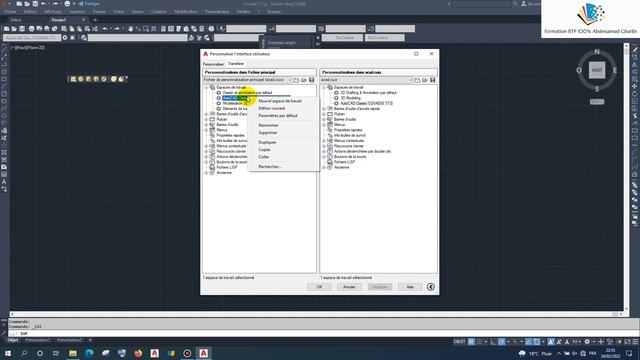Click Partager in title bar
This screenshot has height=360, width=640.
click(x=89, y=4)
